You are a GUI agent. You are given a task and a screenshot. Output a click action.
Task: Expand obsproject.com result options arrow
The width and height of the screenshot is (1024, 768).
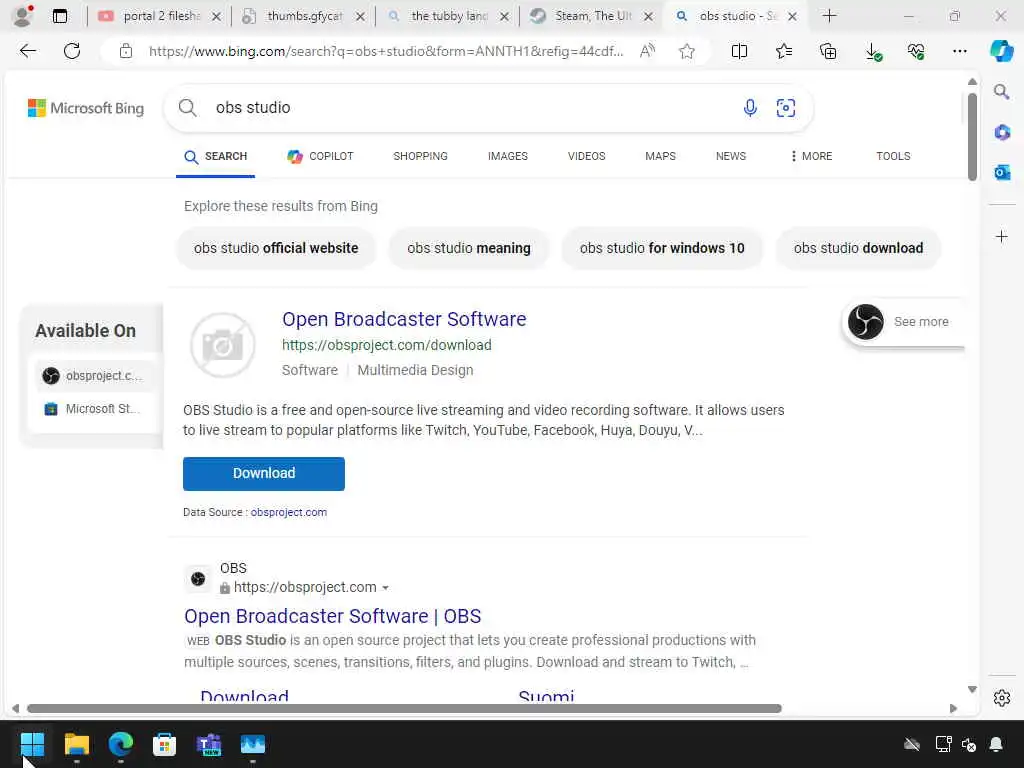click(x=385, y=588)
